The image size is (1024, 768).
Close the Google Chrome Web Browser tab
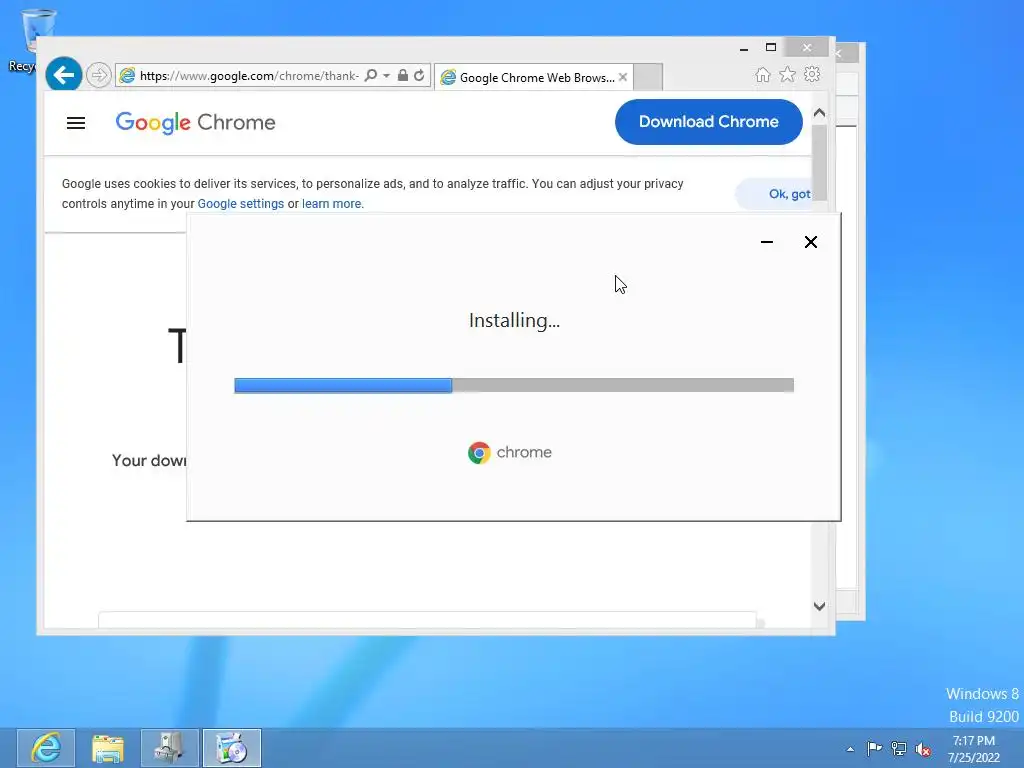point(623,77)
